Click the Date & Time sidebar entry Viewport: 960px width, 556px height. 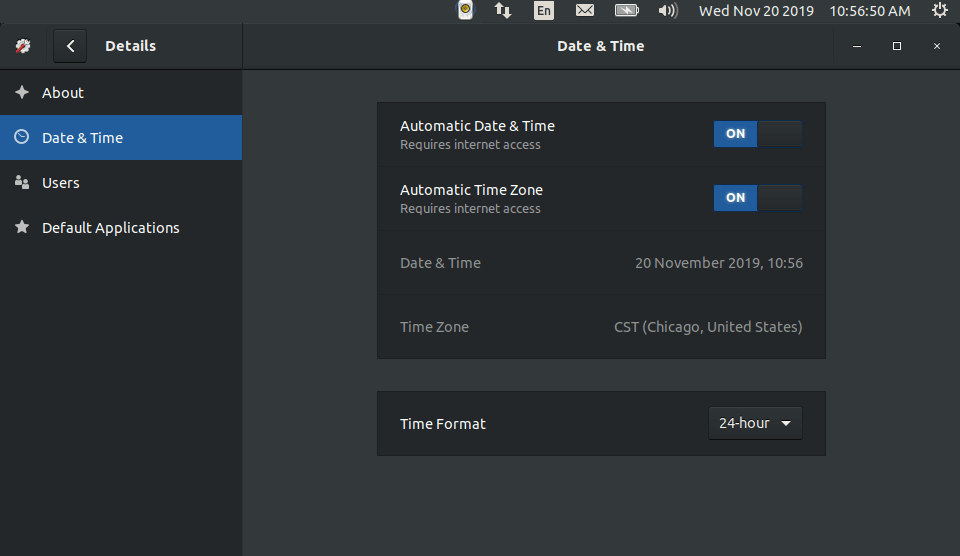pyautogui.click(x=82, y=138)
